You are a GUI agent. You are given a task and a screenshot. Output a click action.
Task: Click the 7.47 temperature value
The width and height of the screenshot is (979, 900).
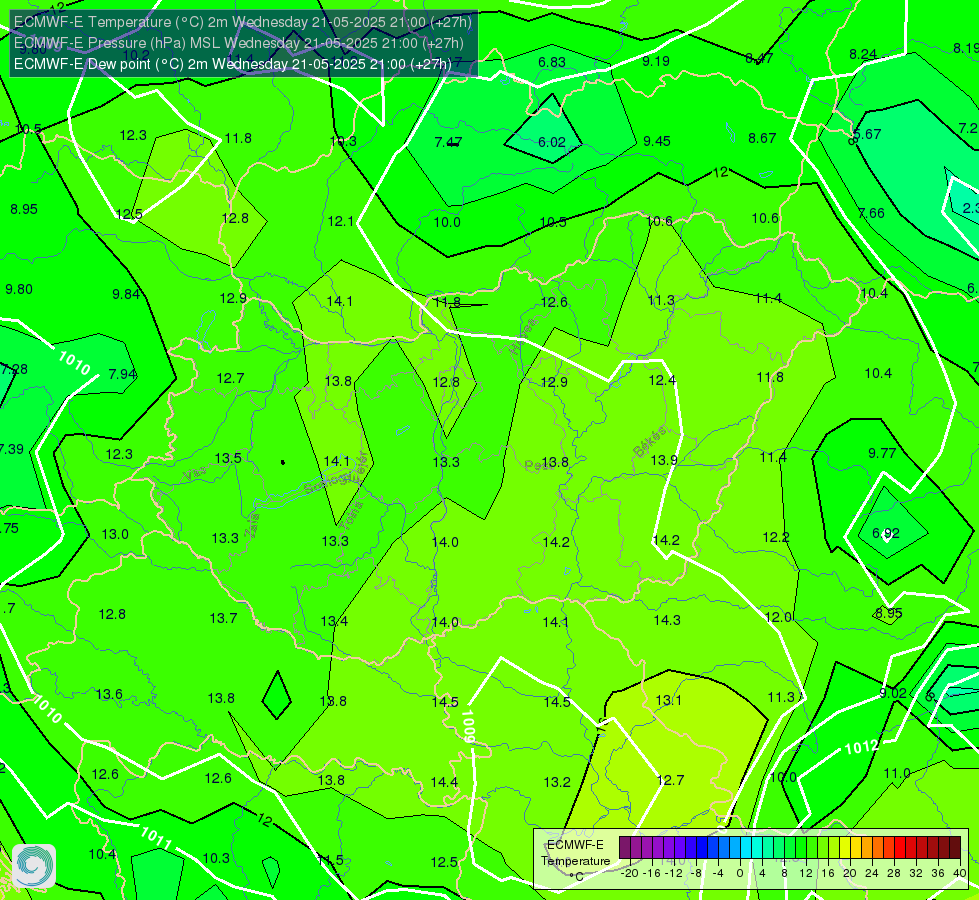point(448,142)
